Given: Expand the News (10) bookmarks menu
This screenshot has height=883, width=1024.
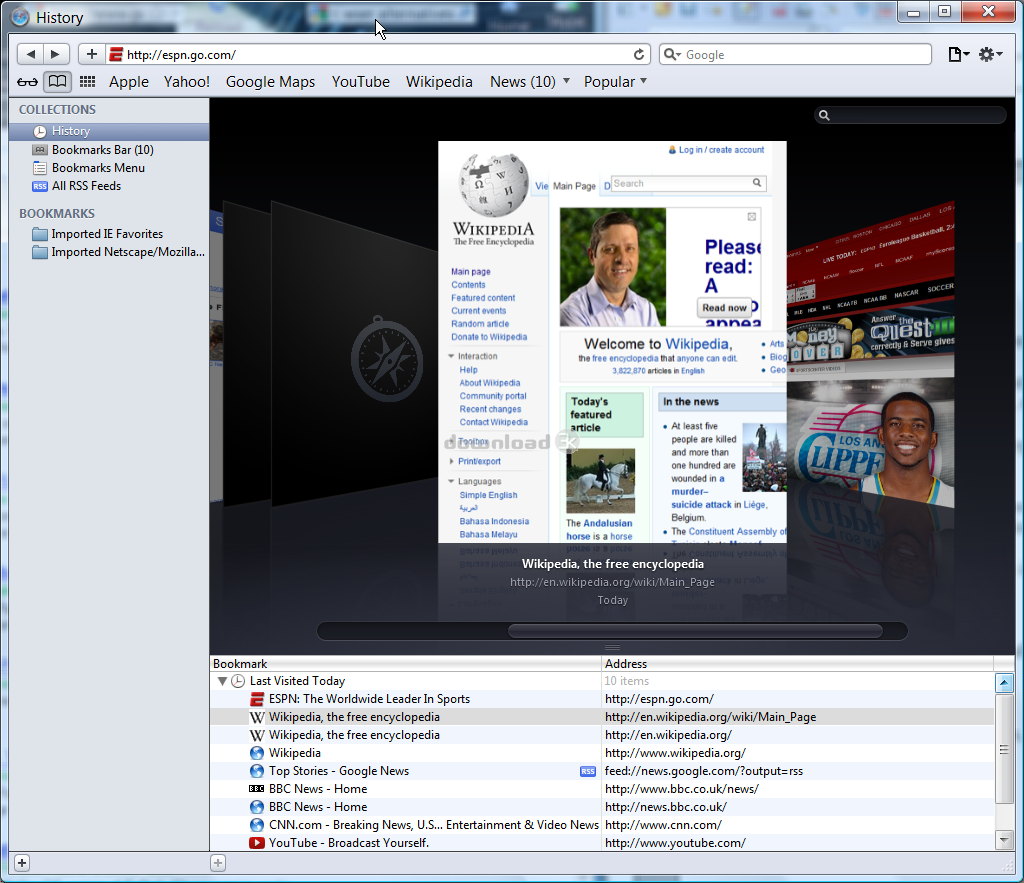Looking at the screenshot, I should (530, 82).
